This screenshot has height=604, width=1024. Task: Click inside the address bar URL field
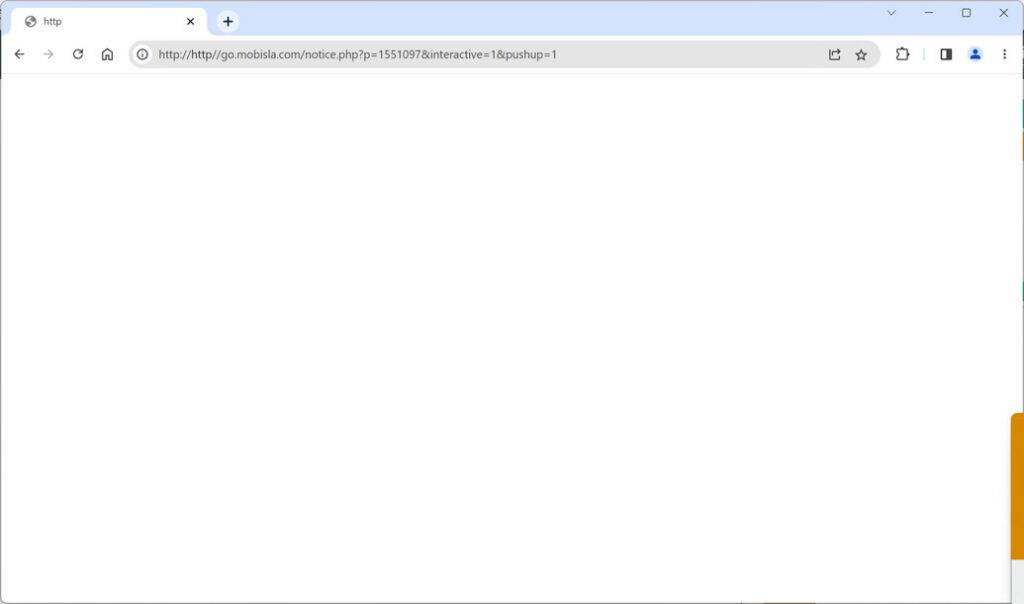(x=400, y=55)
